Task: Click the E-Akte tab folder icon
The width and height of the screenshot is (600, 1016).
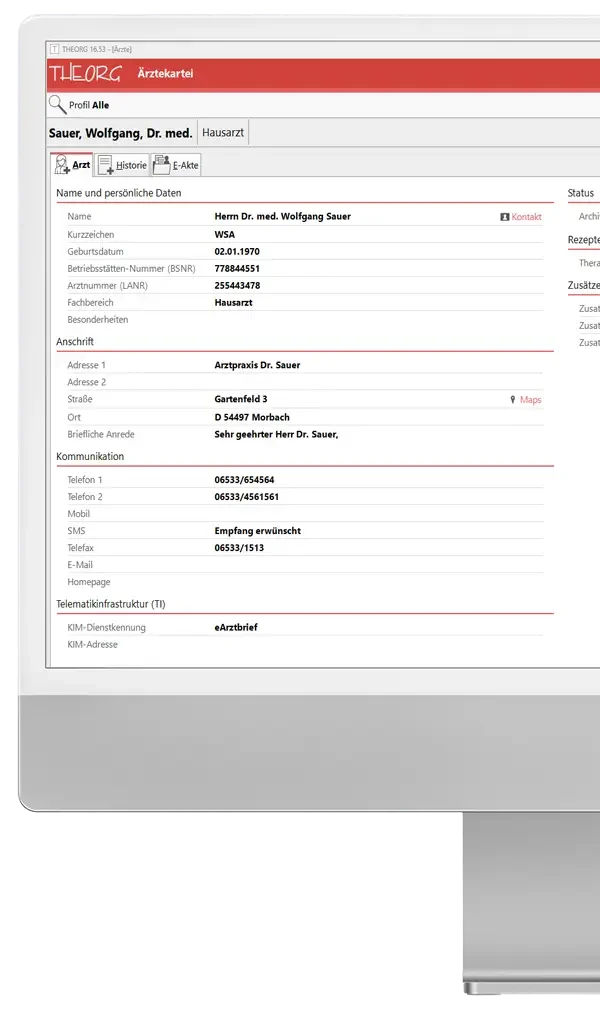Action: pyautogui.click(x=161, y=165)
